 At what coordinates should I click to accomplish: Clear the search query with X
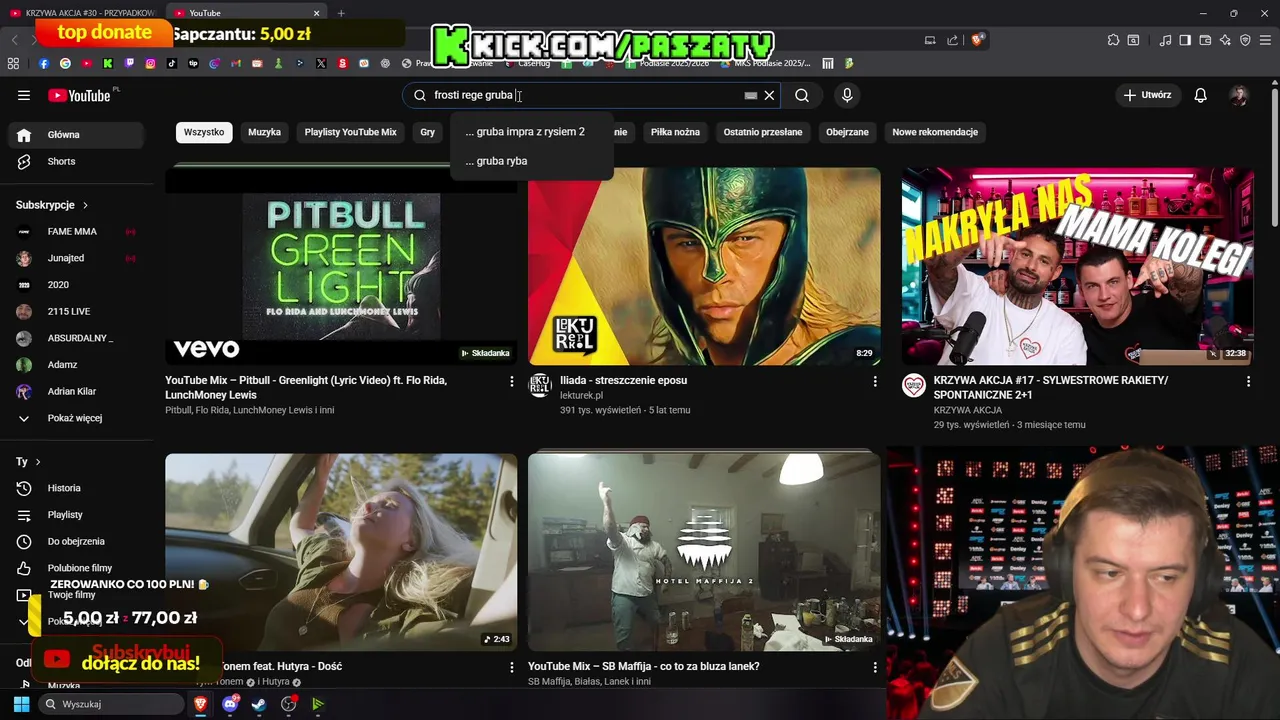point(769,95)
